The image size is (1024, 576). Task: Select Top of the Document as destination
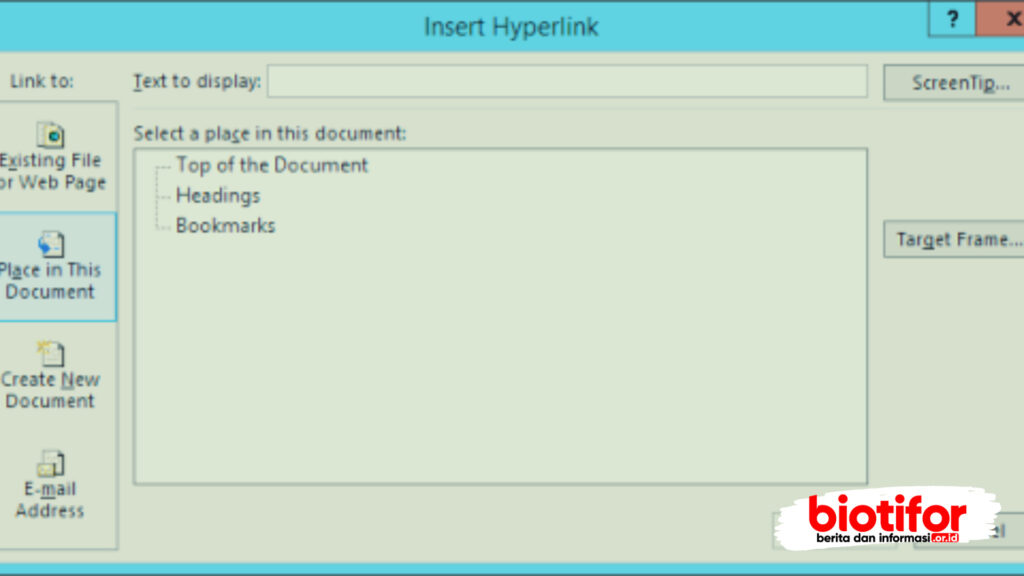pos(270,165)
